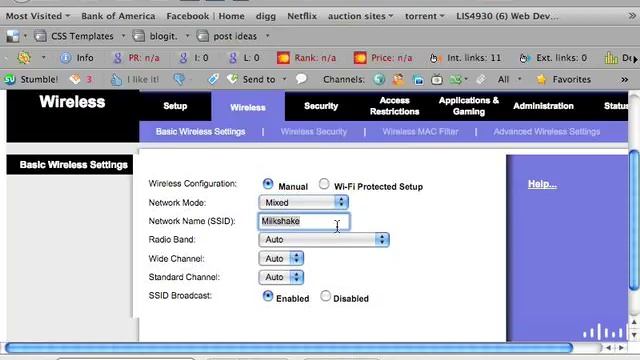This screenshot has width=640, height=360.
Task: Open the Applications & Gaming tab
Action: [469, 106]
